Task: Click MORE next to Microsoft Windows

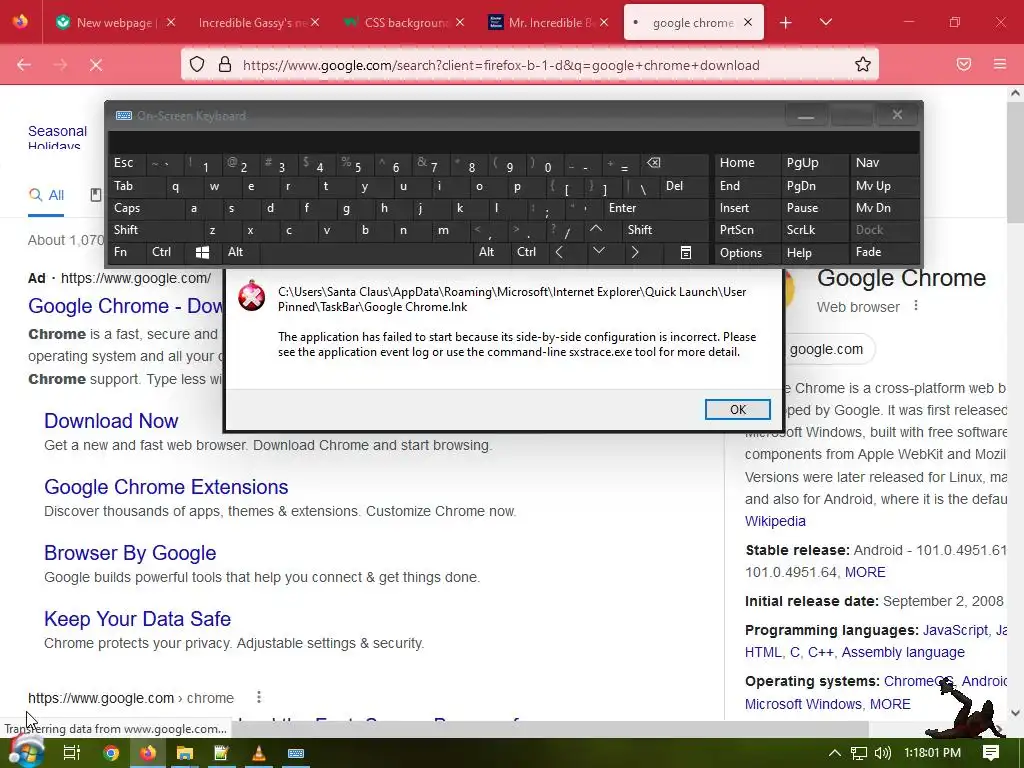Action: coord(889,704)
